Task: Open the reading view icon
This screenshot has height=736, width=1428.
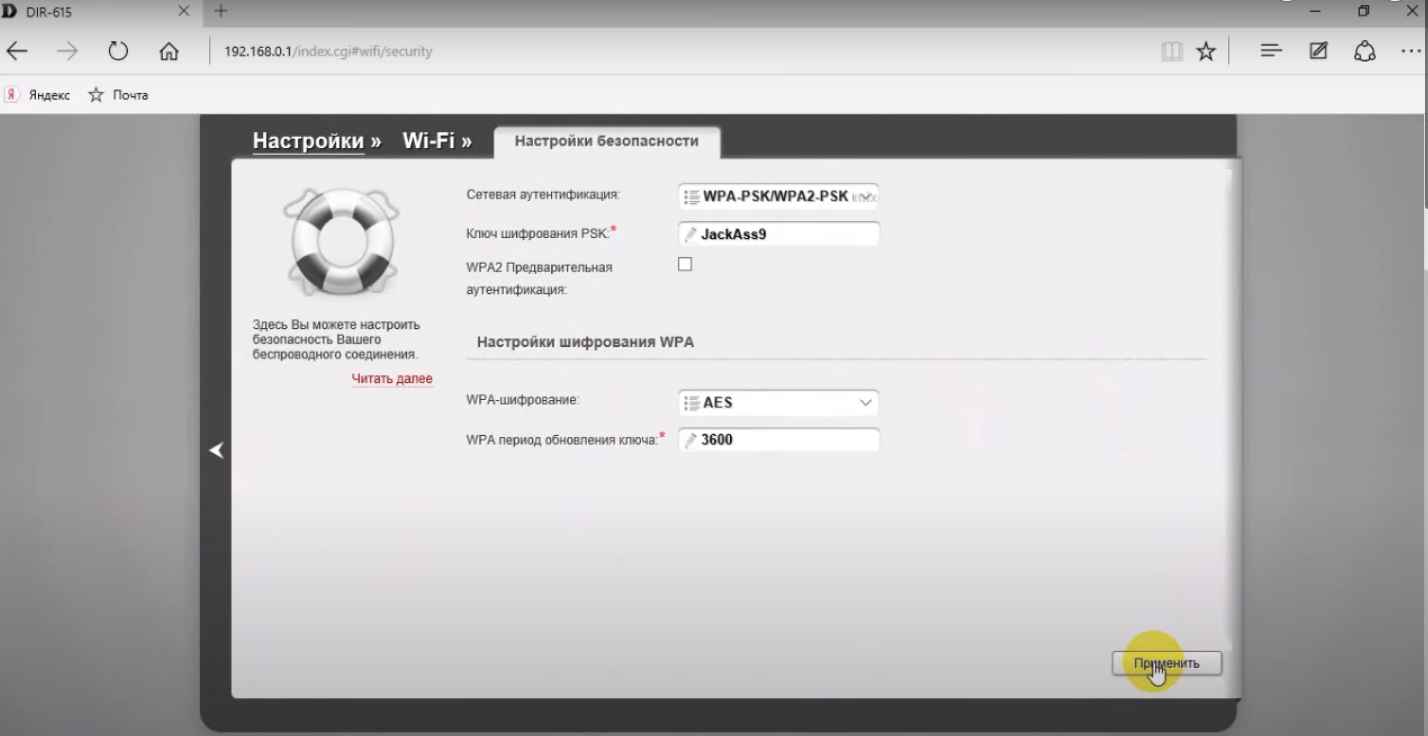Action: (1171, 52)
